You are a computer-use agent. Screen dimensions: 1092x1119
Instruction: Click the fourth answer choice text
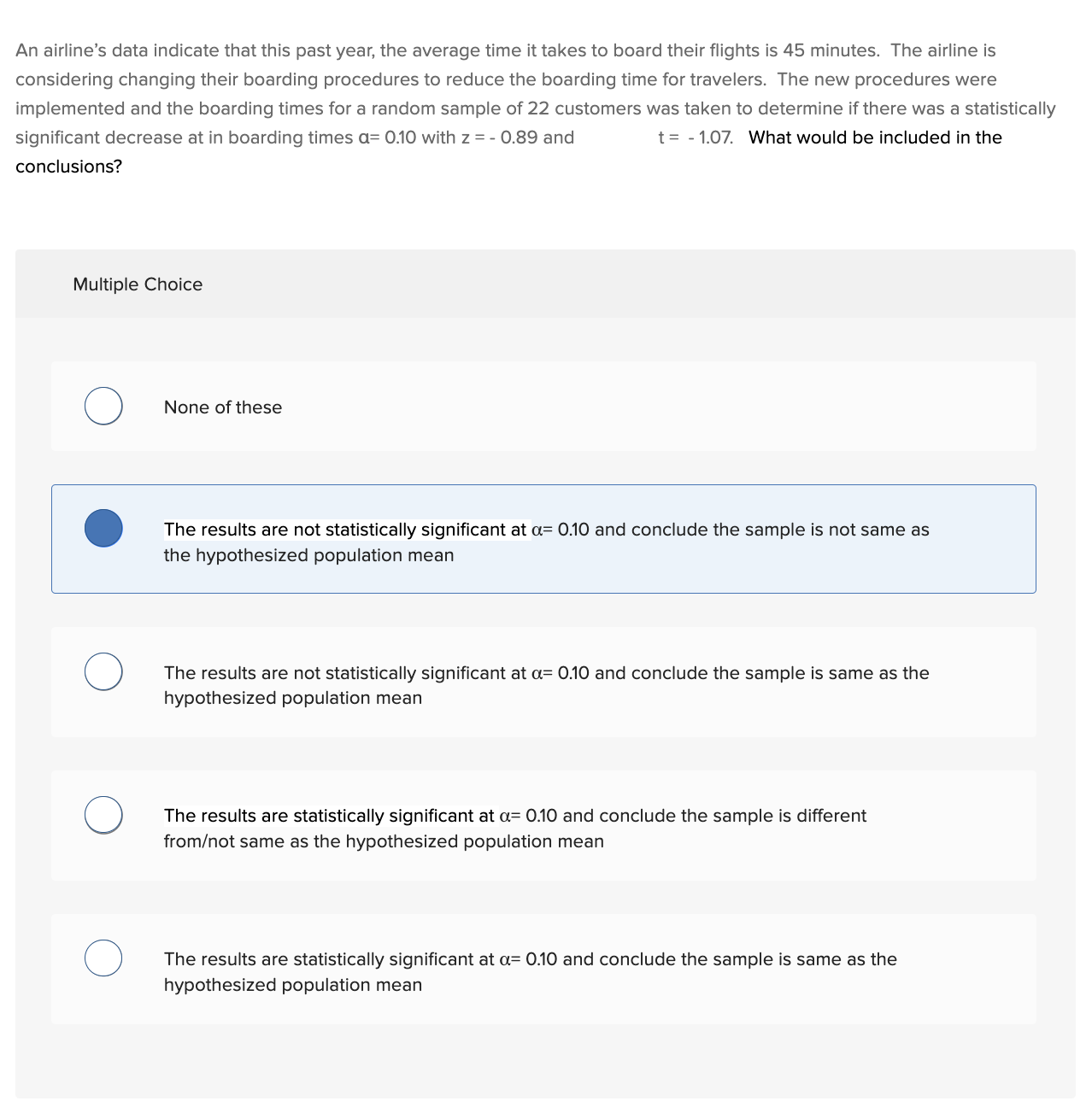click(x=513, y=828)
